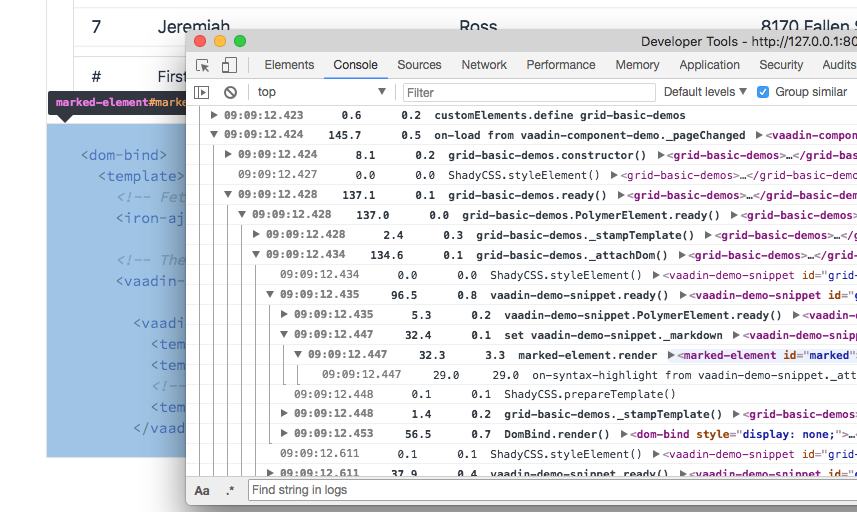This screenshot has width=857, height=512.
Task: Toggle match case Aa button
Action: coord(202,491)
